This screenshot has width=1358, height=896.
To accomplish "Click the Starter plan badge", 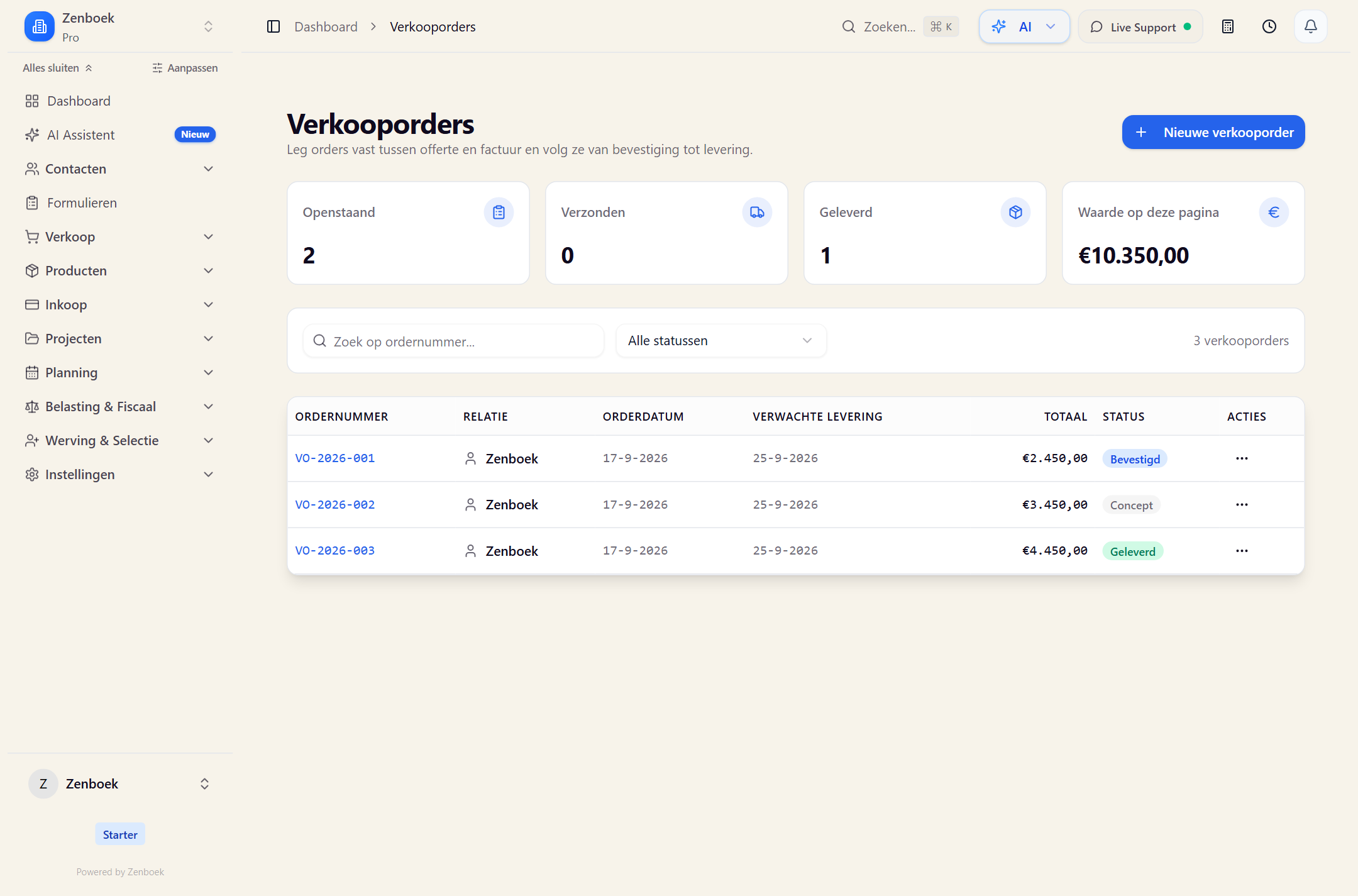I will pyautogui.click(x=120, y=834).
